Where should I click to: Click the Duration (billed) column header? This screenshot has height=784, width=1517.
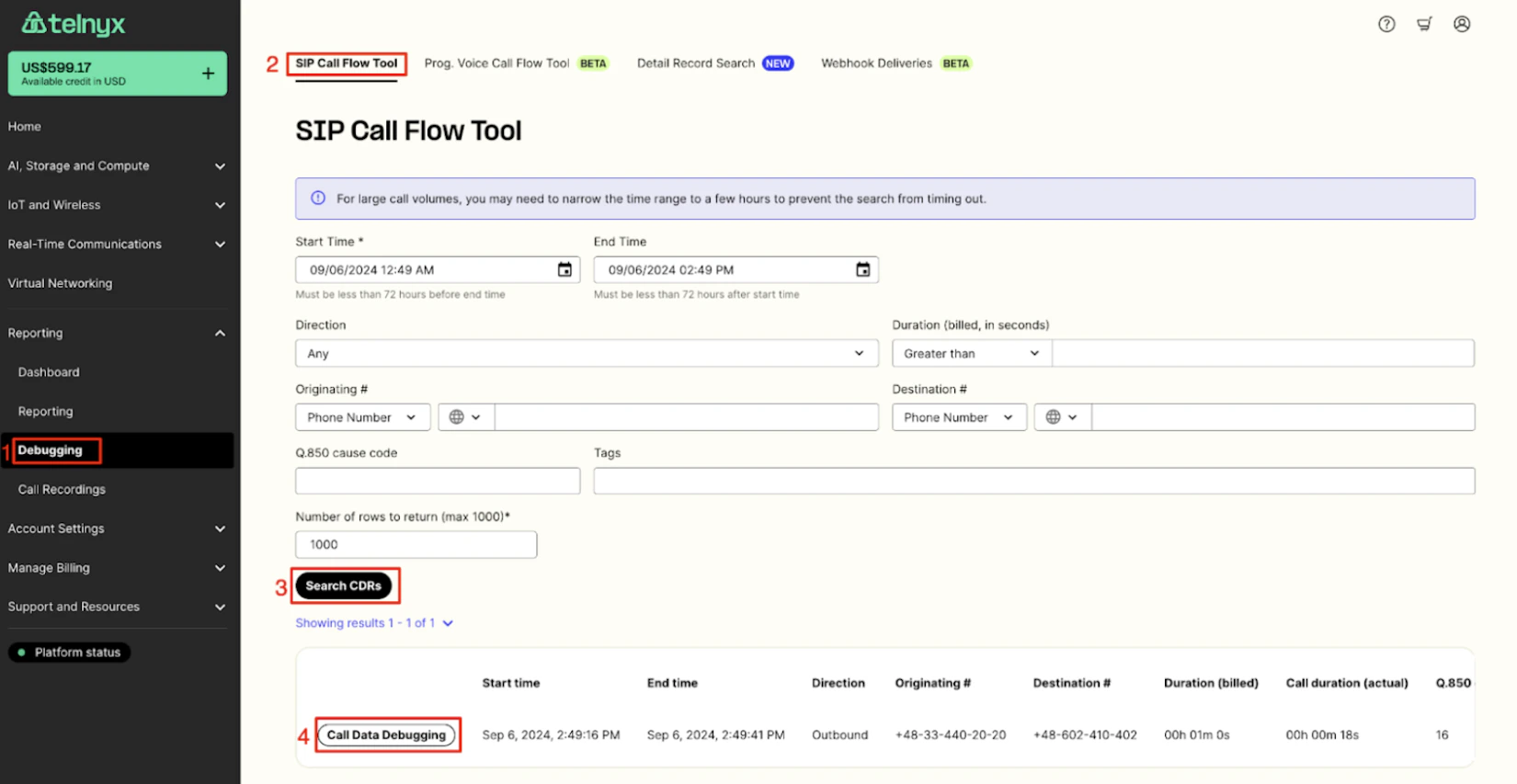pos(1211,683)
